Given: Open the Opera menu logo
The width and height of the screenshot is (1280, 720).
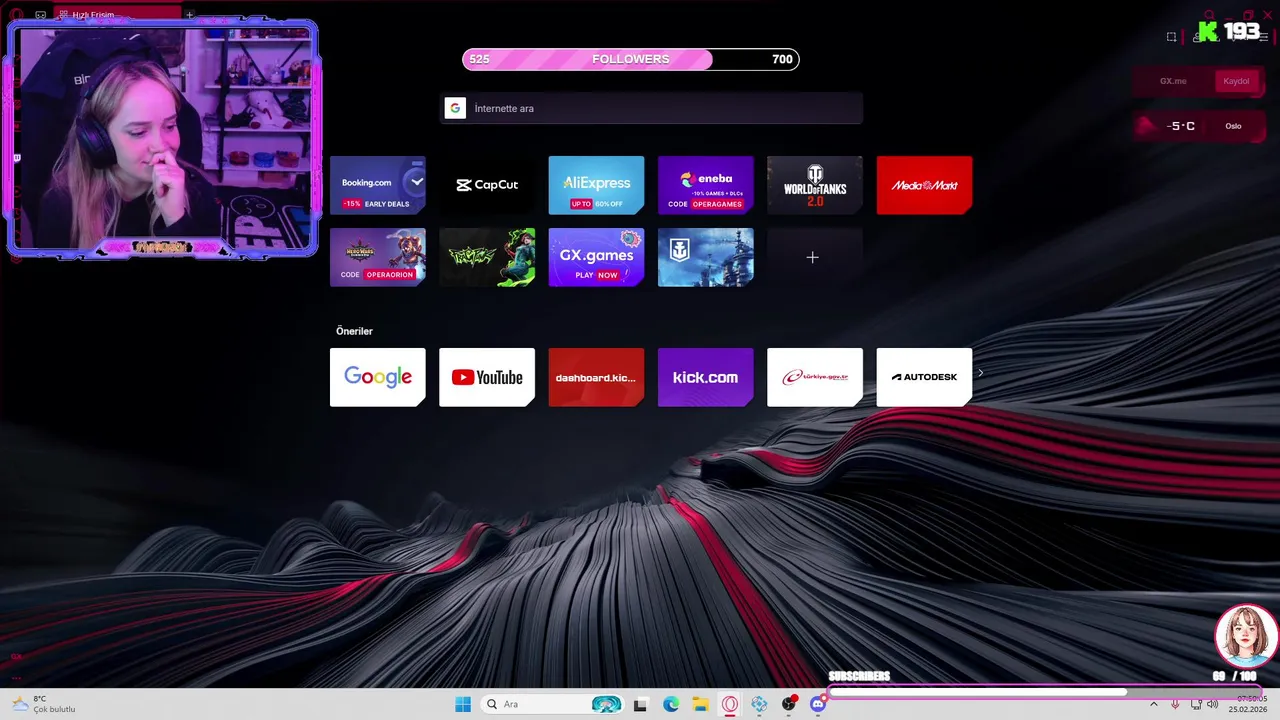Looking at the screenshot, I should coord(16,15).
